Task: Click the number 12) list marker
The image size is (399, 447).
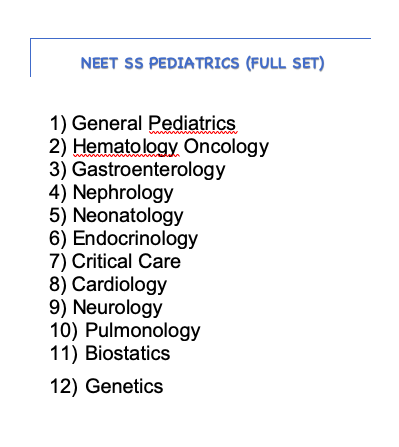Action: click(x=63, y=387)
